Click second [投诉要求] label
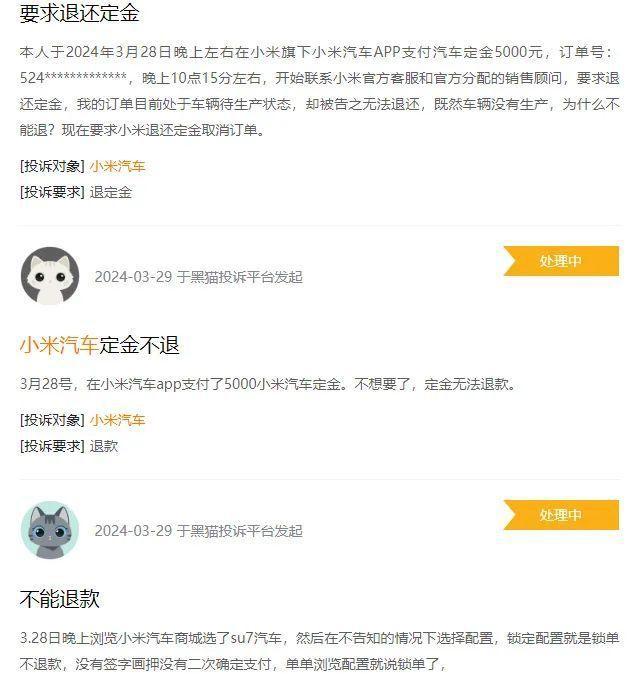Image resolution: width=631 pixels, height=674 pixels. [x=52, y=446]
